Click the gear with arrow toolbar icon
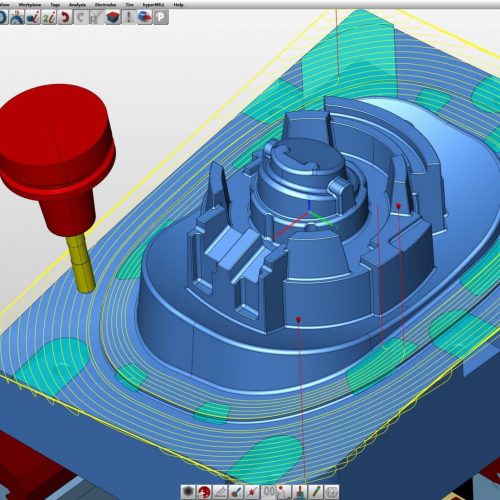The height and width of the screenshot is (500, 500). 17,17
